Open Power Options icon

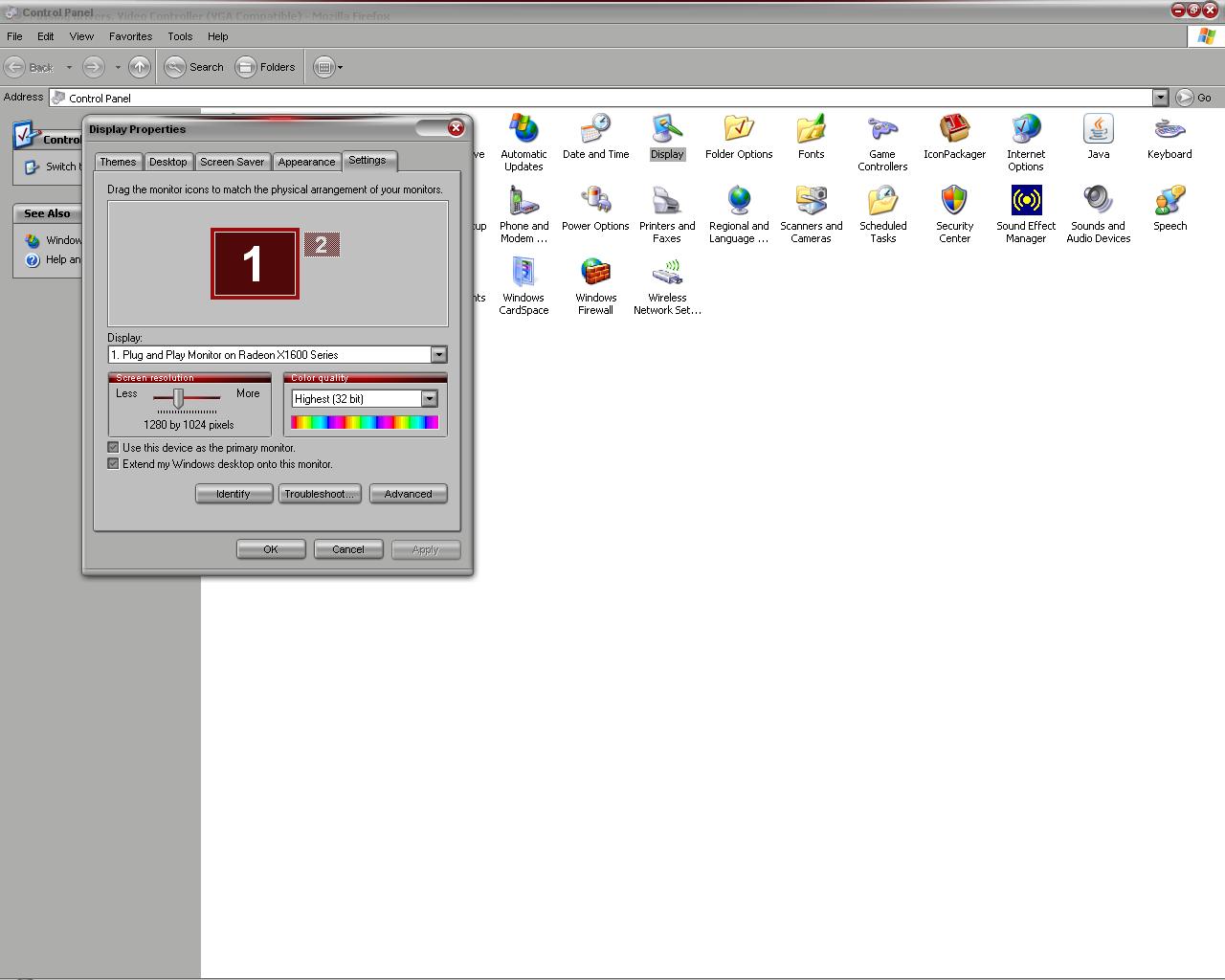595,208
